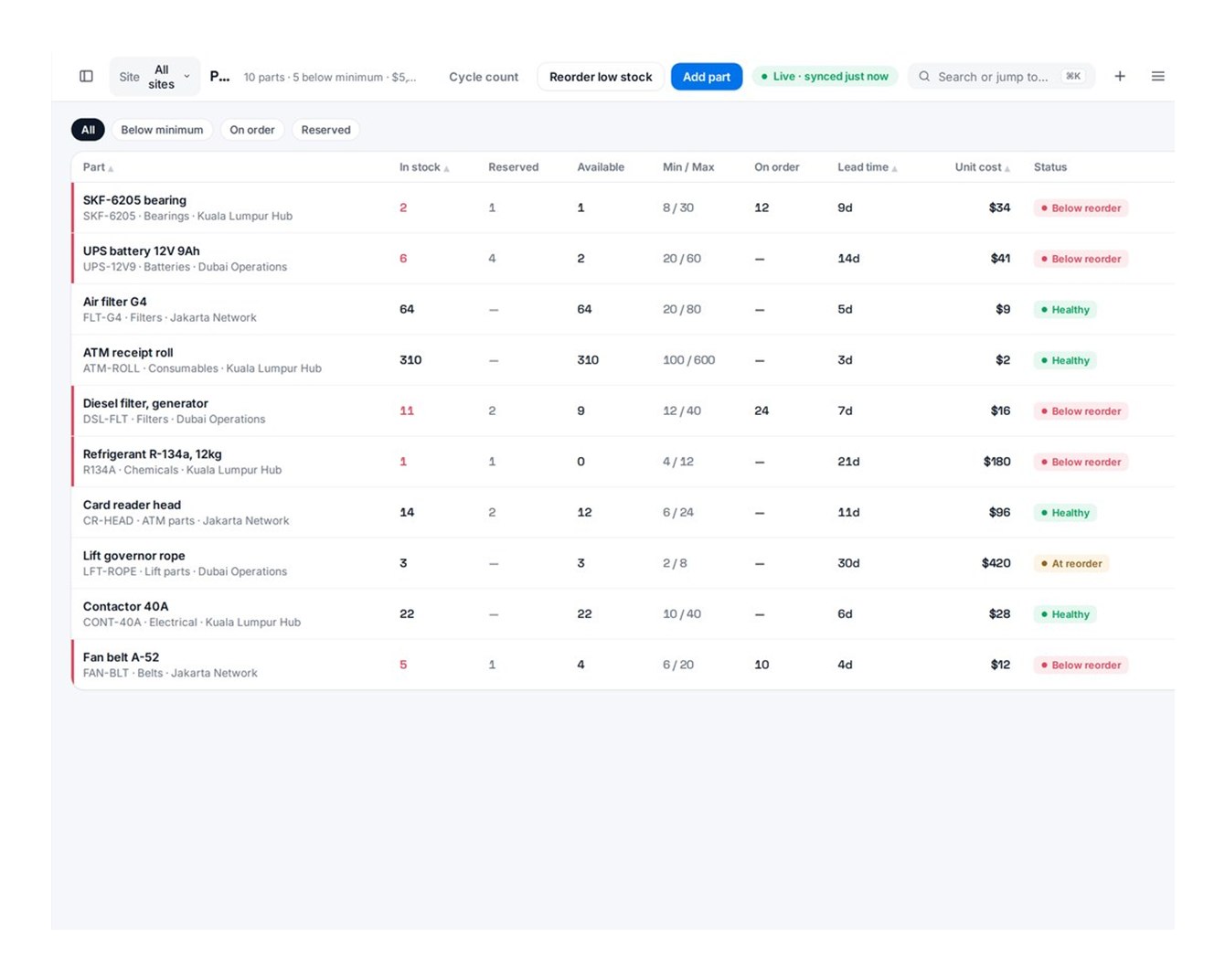1225x980 pixels.
Task: Click the $180 unit cost cell
Action: (x=996, y=462)
